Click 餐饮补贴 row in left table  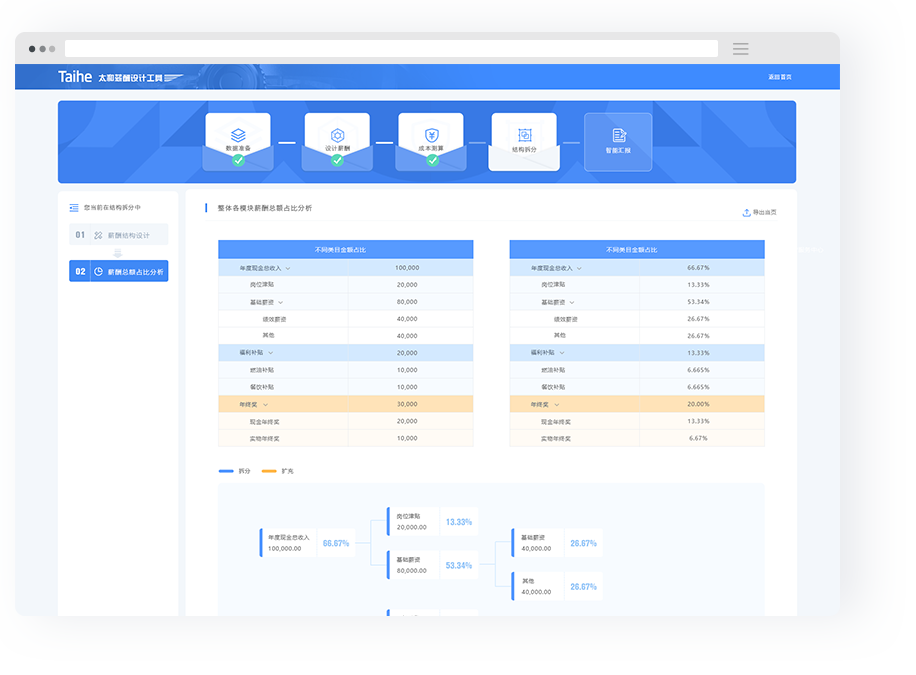(x=346, y=387)
